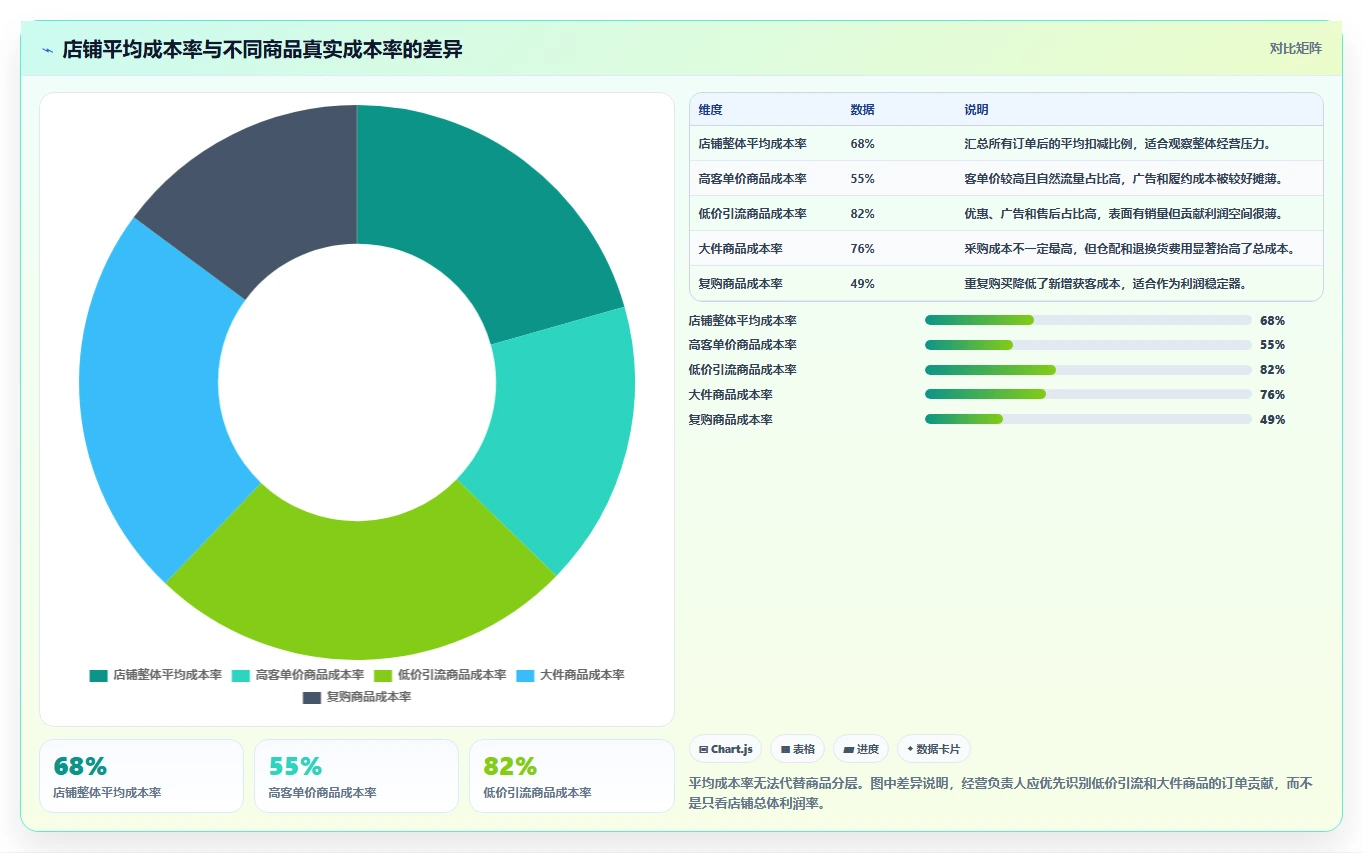Click the 数据卡片 chip
This screenshot has height=853, width=1363.
pyautogui.click(x=933, y=749)
